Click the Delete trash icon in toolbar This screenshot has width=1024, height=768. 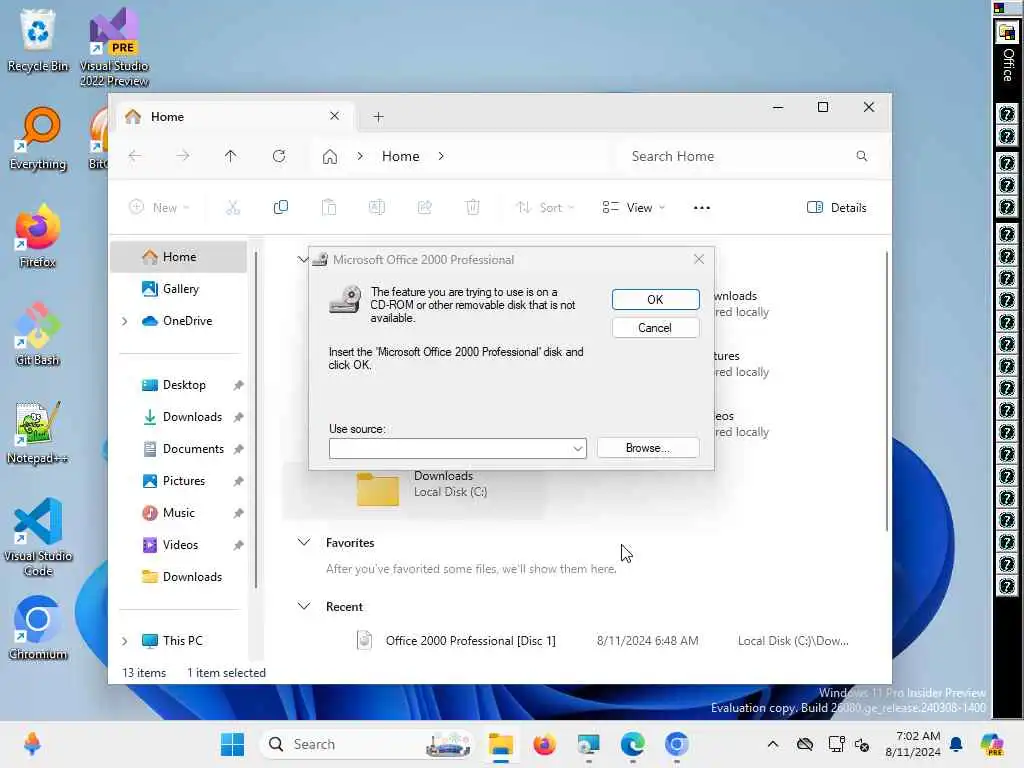tap(472, 208)
